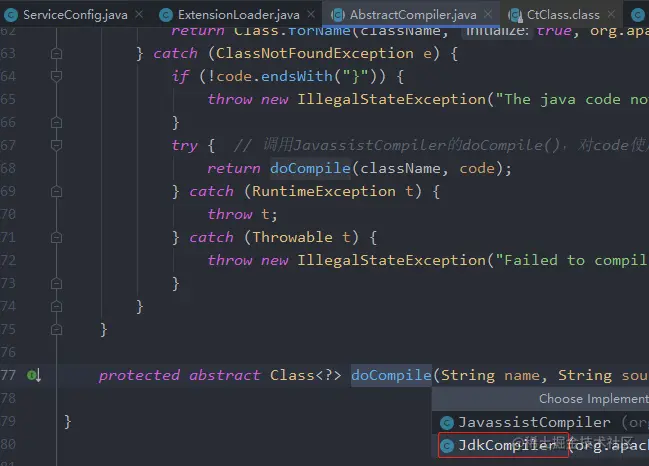Collapse the try block fold on line 67
649x466 pixels.
click(x=56, y=145)
